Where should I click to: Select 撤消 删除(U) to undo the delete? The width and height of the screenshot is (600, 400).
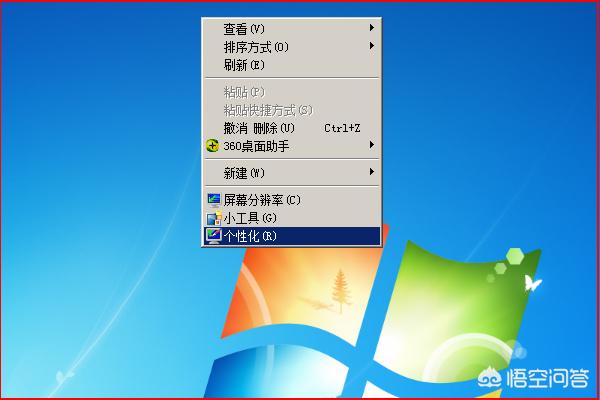(259, 128)
